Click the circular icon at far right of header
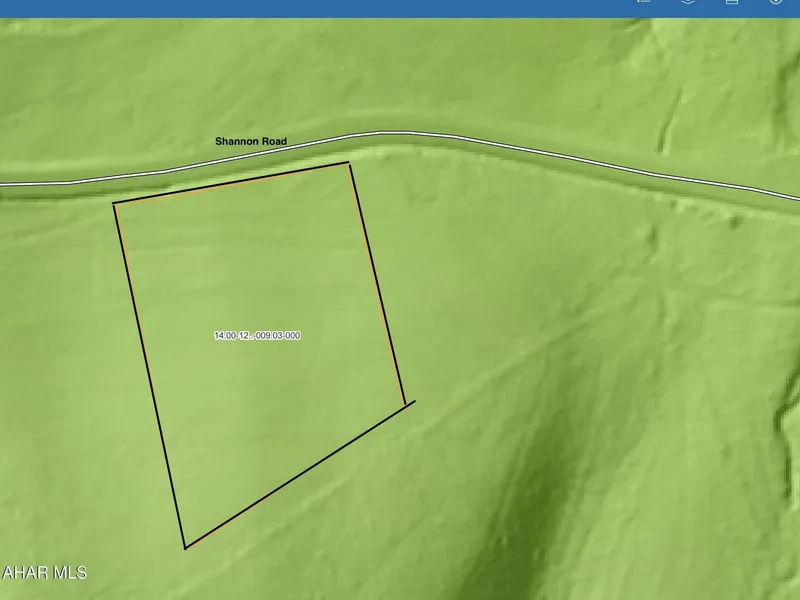 (775, 3)
